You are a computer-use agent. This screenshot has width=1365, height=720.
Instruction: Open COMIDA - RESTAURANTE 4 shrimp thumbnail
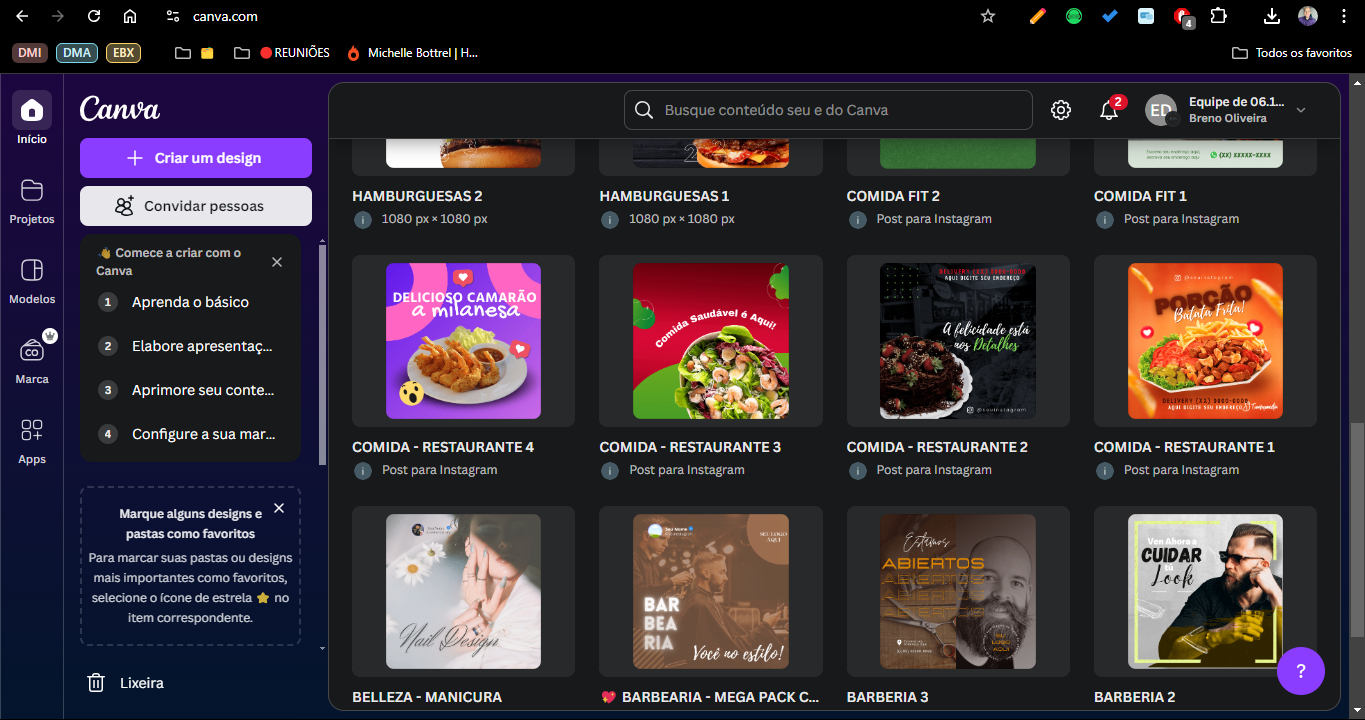coord(464,341)
